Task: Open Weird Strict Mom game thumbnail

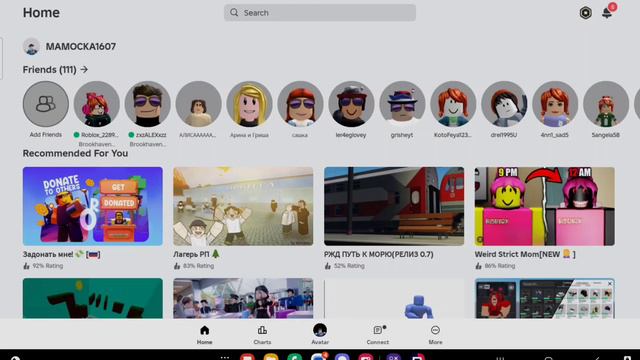Action: tap(544, 206)
